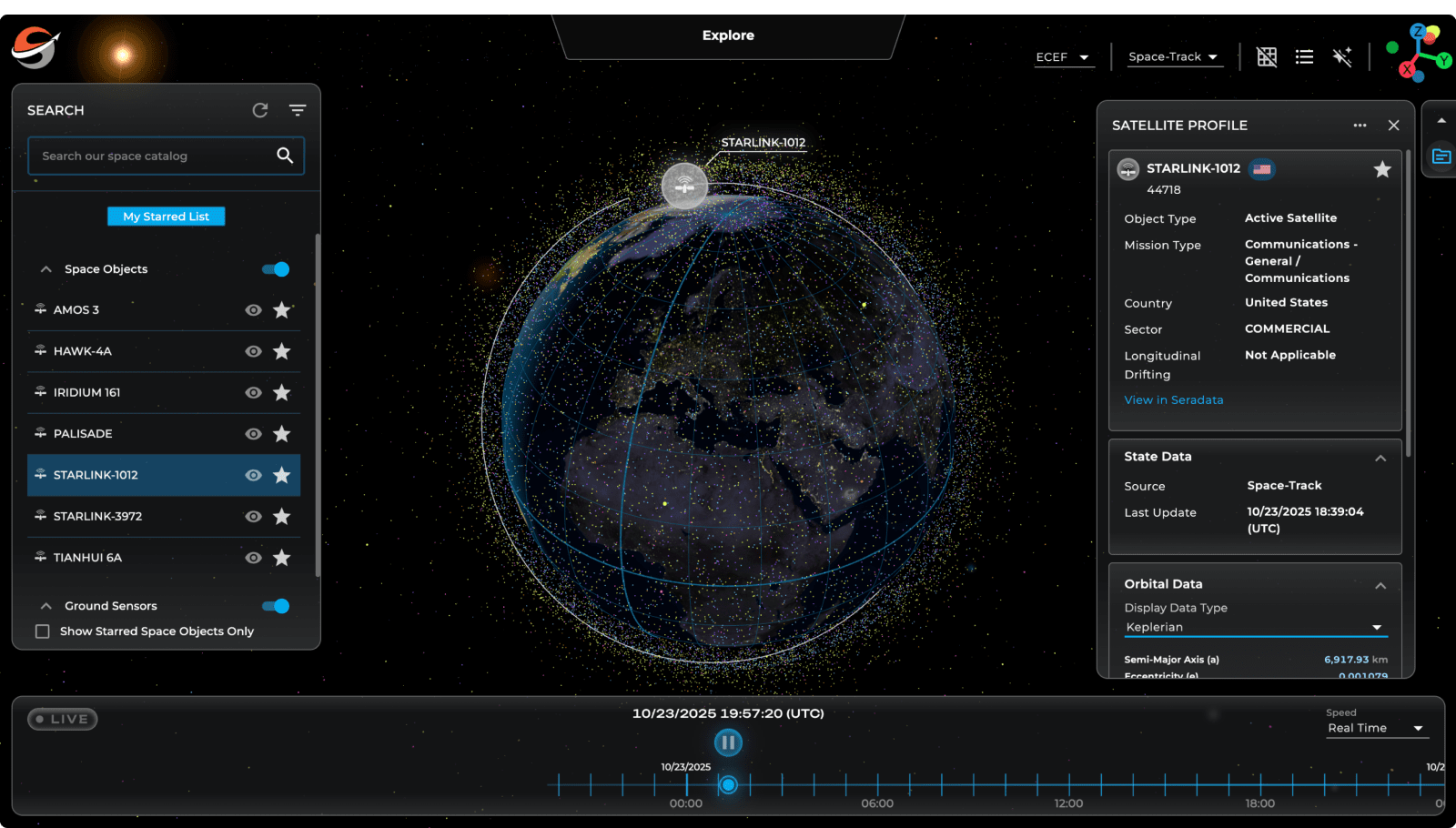Collapse the State Data section
Image resolution: width=1456 pixels, height=828 pixels.
1380,458
